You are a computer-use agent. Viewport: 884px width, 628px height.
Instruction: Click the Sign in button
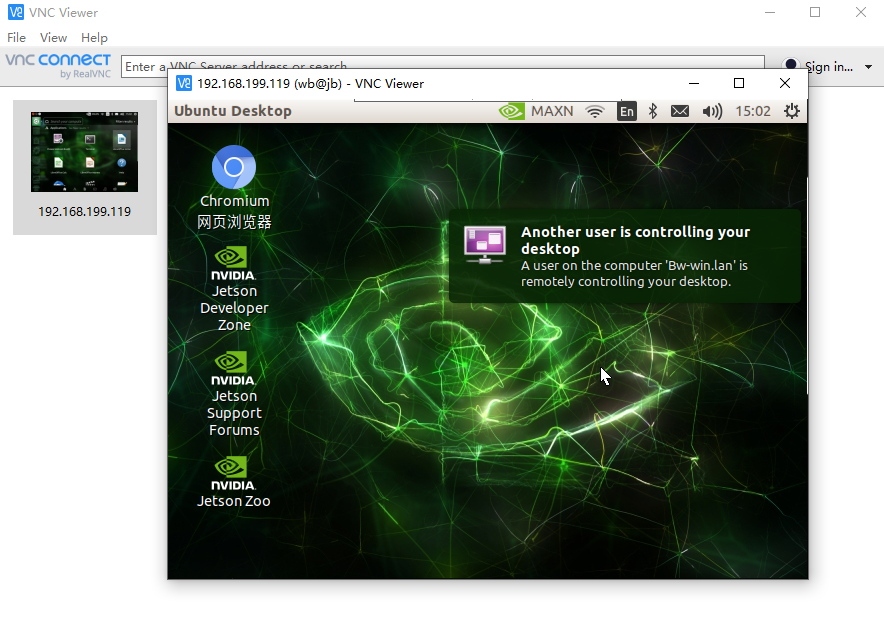pos(828,67)
